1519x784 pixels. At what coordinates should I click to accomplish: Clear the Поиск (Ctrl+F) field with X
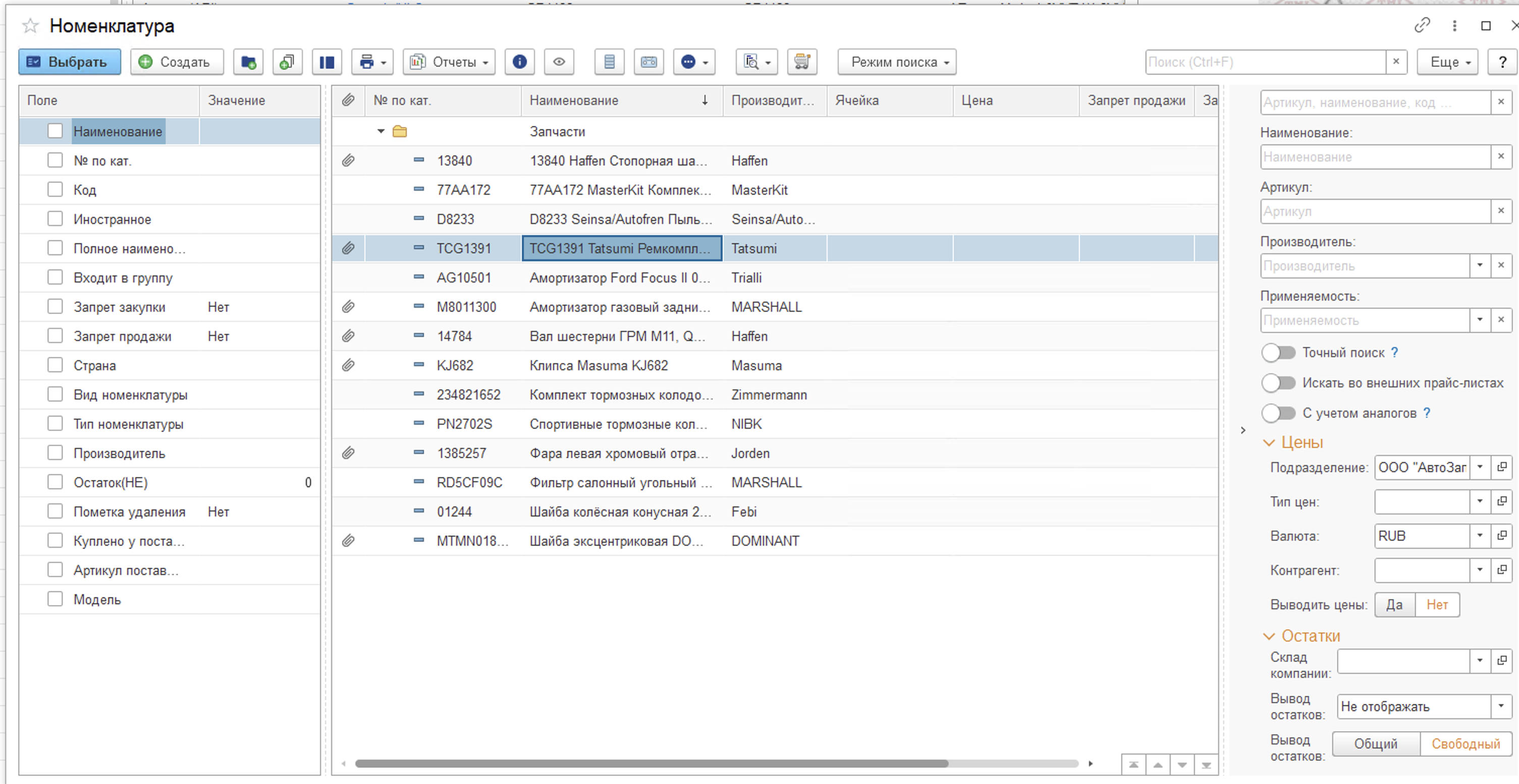(x=1396, y=62)
